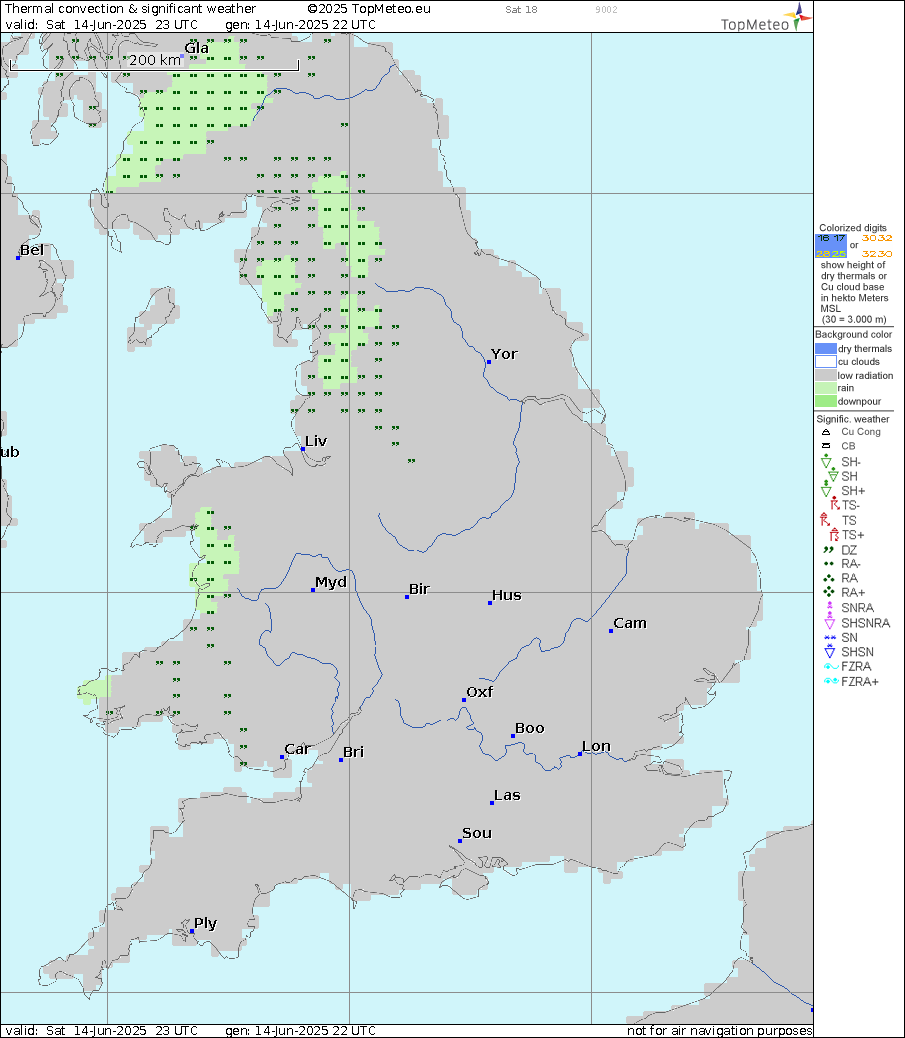Select the SH- light shower symbol
The height and width of the screenshot is (1038, 905).
pos(826,461)
